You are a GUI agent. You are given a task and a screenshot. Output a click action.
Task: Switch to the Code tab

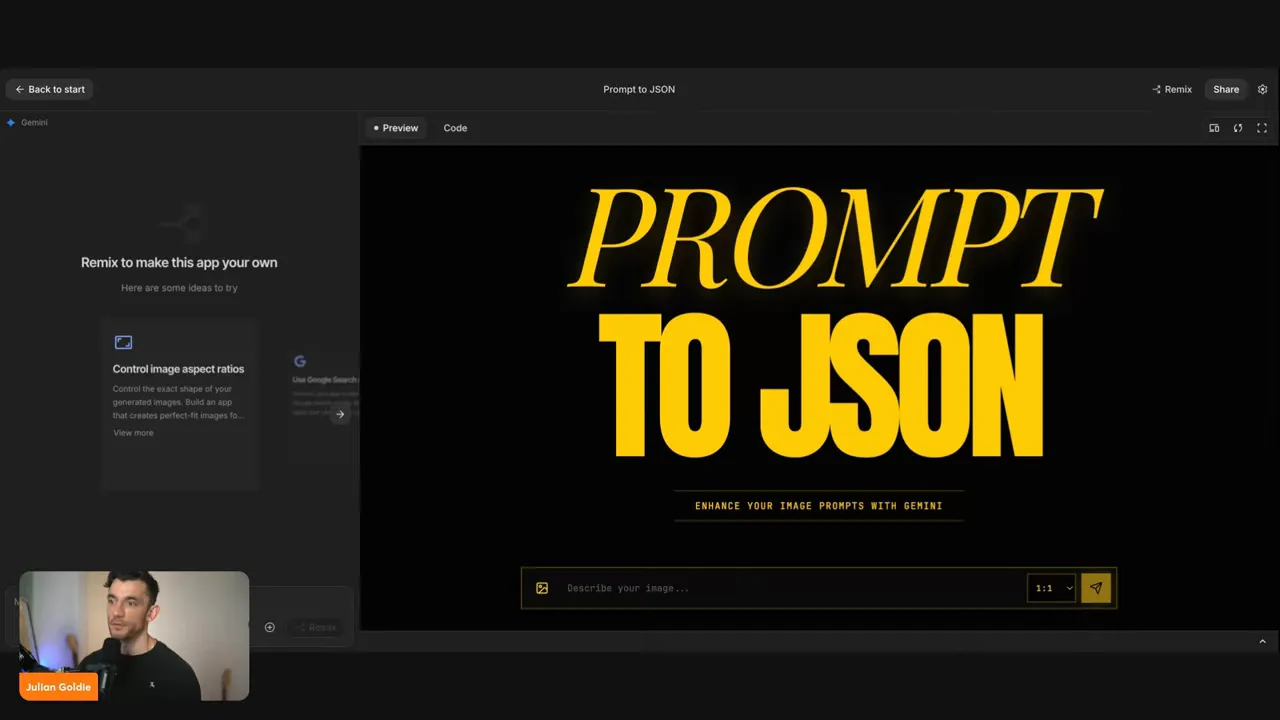click(x=455, y=128)
